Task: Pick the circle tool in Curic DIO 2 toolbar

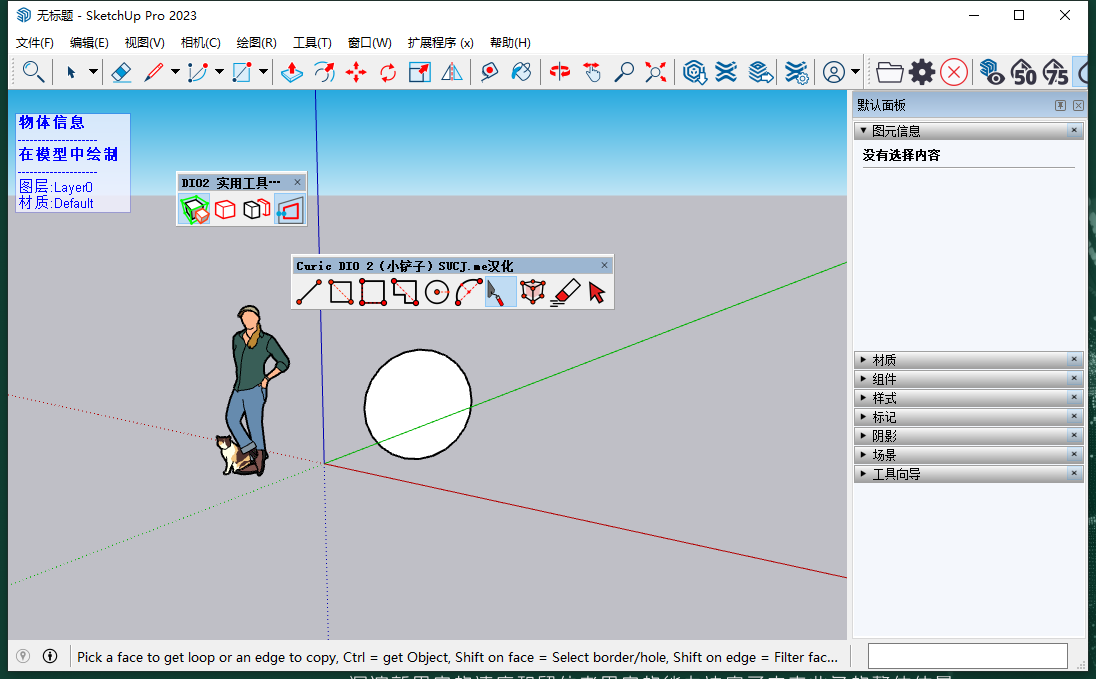Action: (437, 292)
